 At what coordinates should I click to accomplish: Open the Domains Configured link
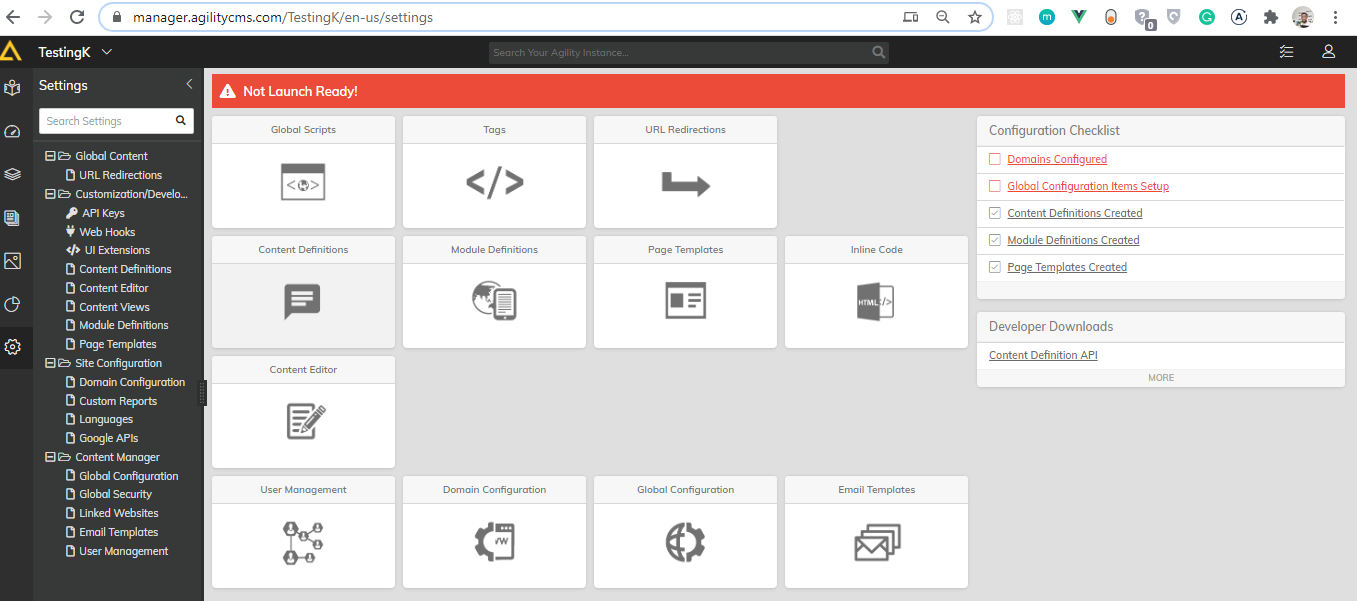pyautogui.click(x=1057, y=159)
